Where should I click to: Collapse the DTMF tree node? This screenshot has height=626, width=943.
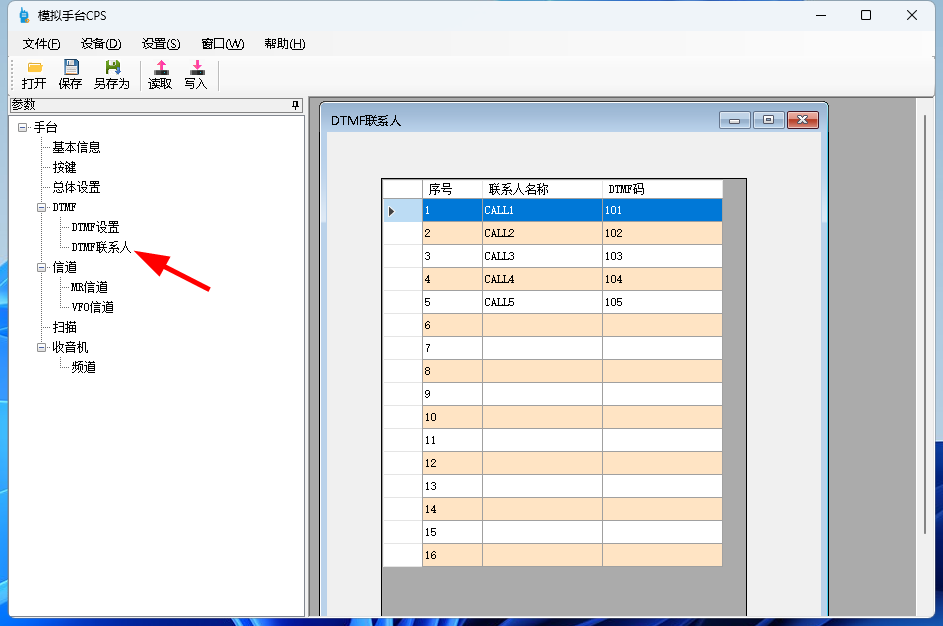pyautogui.click(x=42, y=207)
